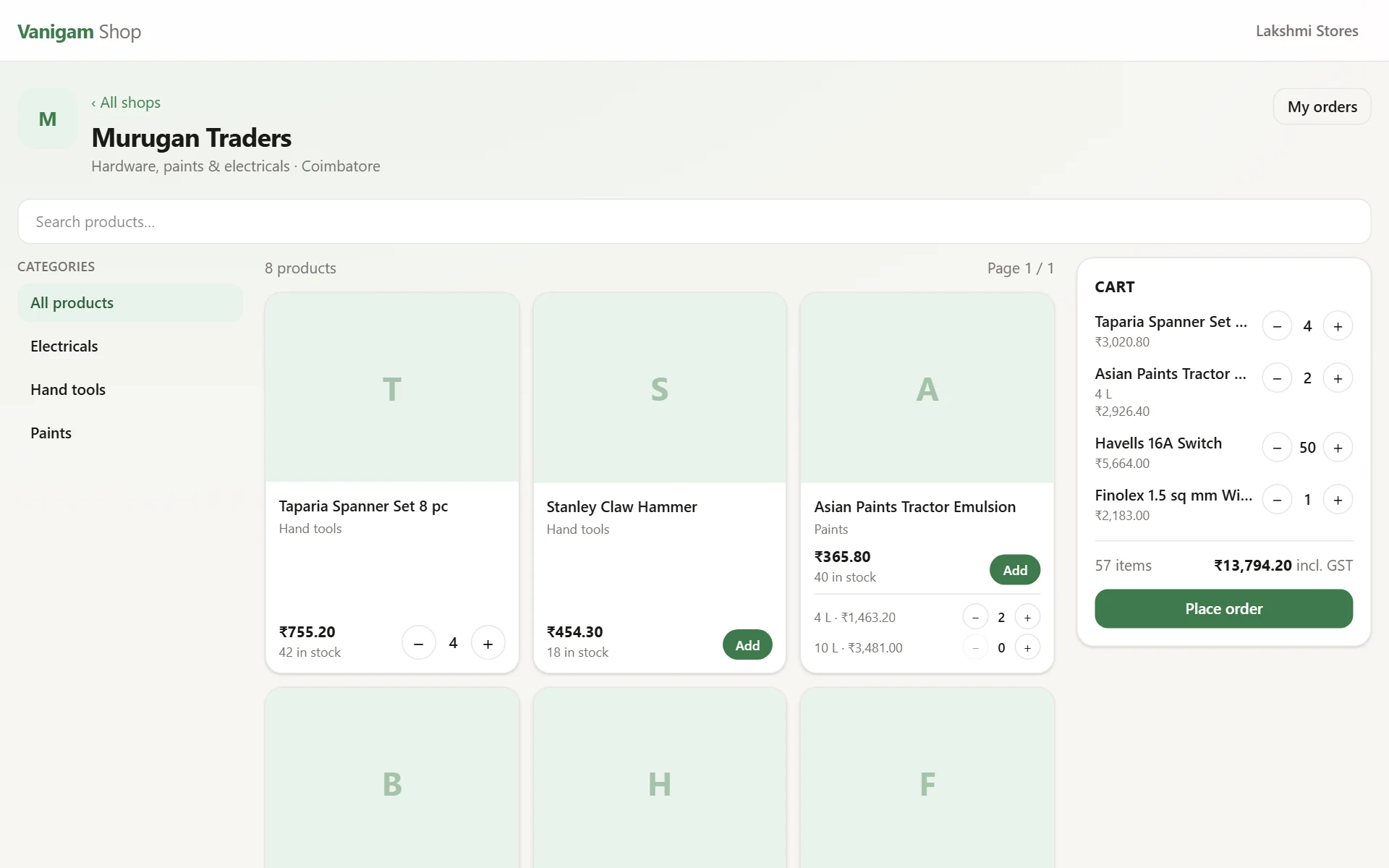This screenshot has height=868, width=1389.
Task: Click the '8 products' count label
Action: [300, 268]
